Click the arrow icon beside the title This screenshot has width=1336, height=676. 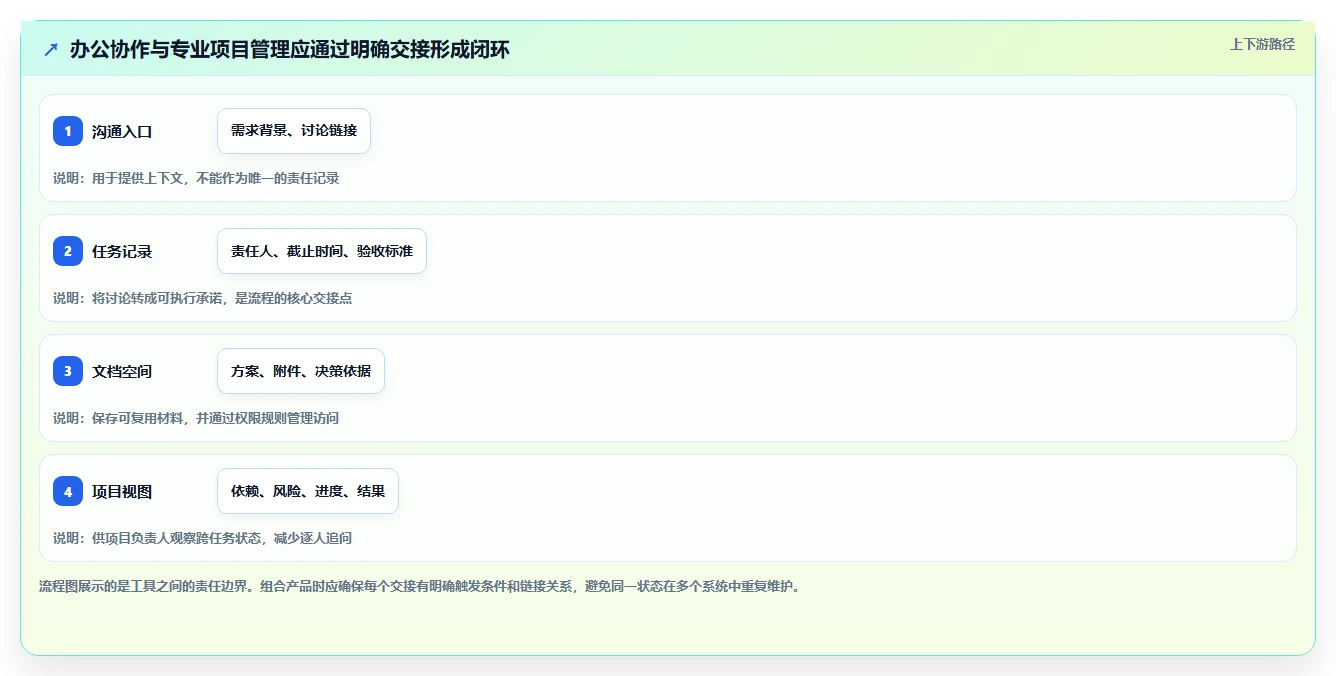(51, 49)
